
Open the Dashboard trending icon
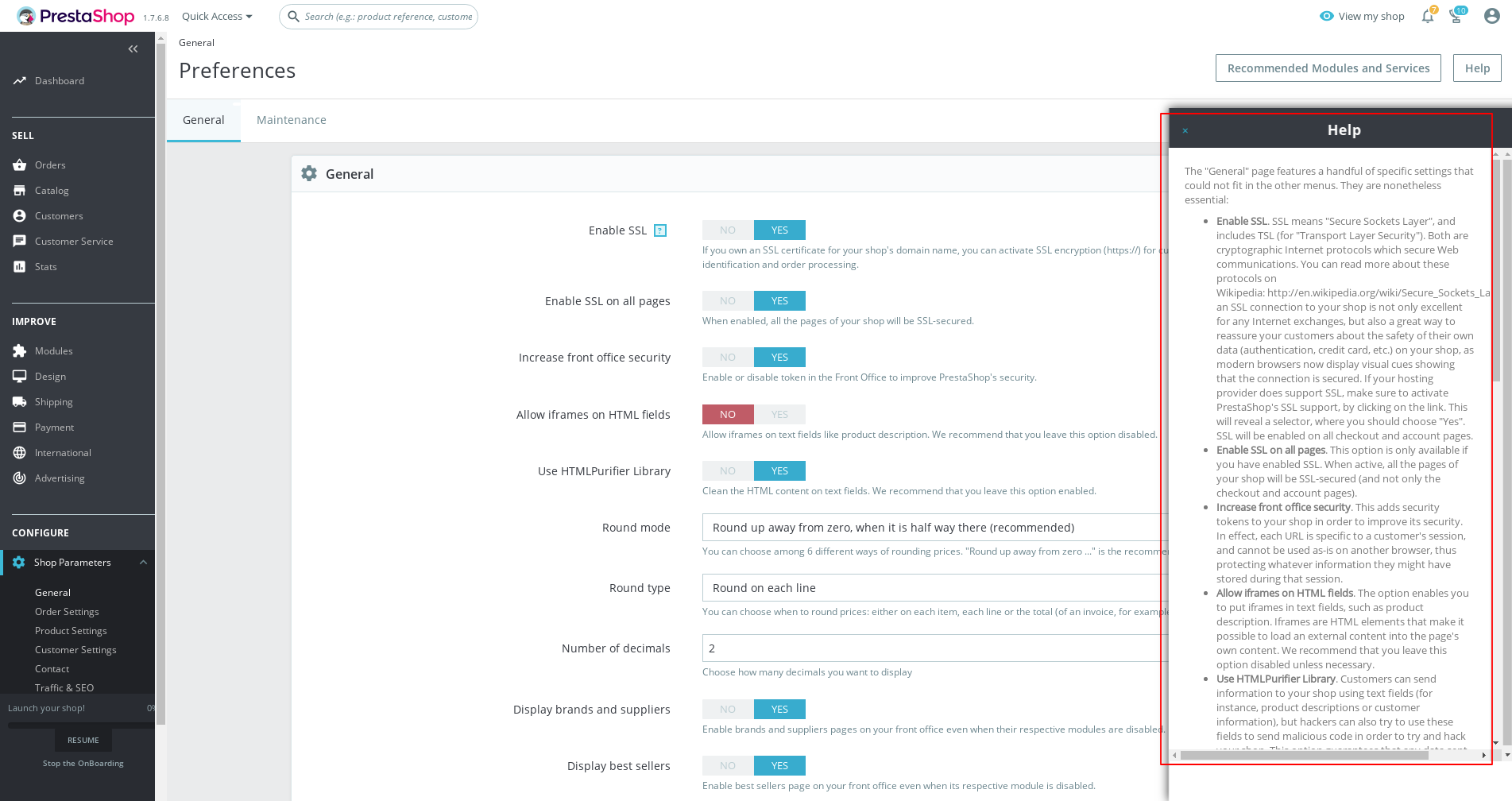(19, 81)
